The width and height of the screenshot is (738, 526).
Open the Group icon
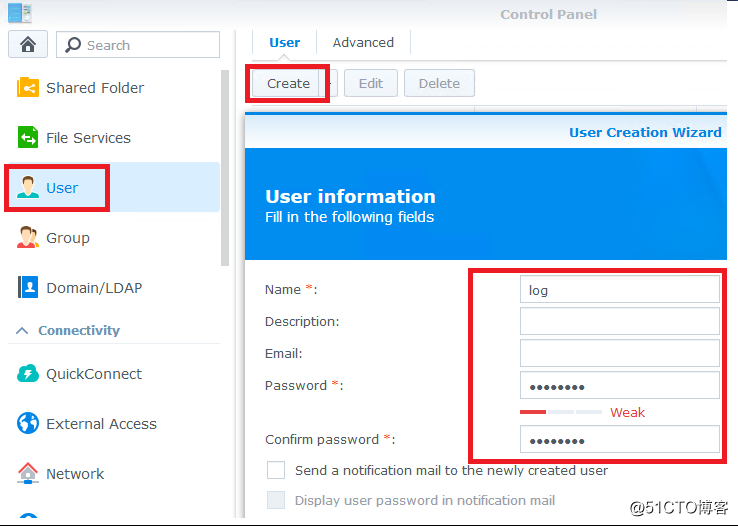click(28, 237)
